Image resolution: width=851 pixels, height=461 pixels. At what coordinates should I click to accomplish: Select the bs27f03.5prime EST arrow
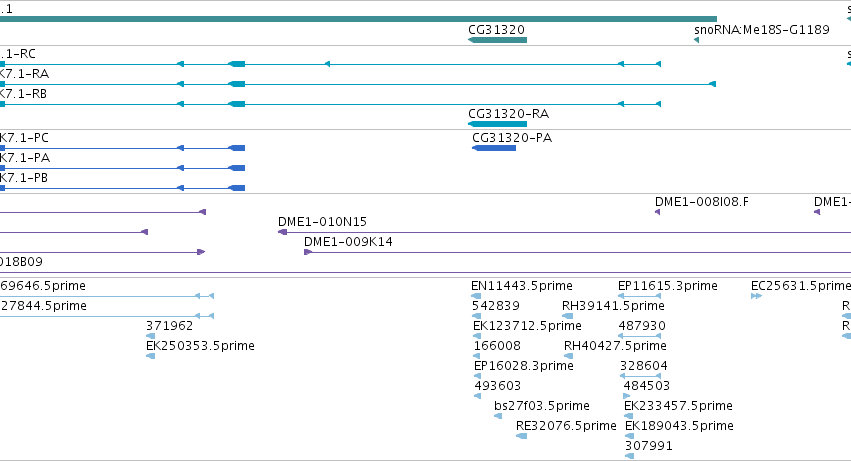[x=498, y=416]
